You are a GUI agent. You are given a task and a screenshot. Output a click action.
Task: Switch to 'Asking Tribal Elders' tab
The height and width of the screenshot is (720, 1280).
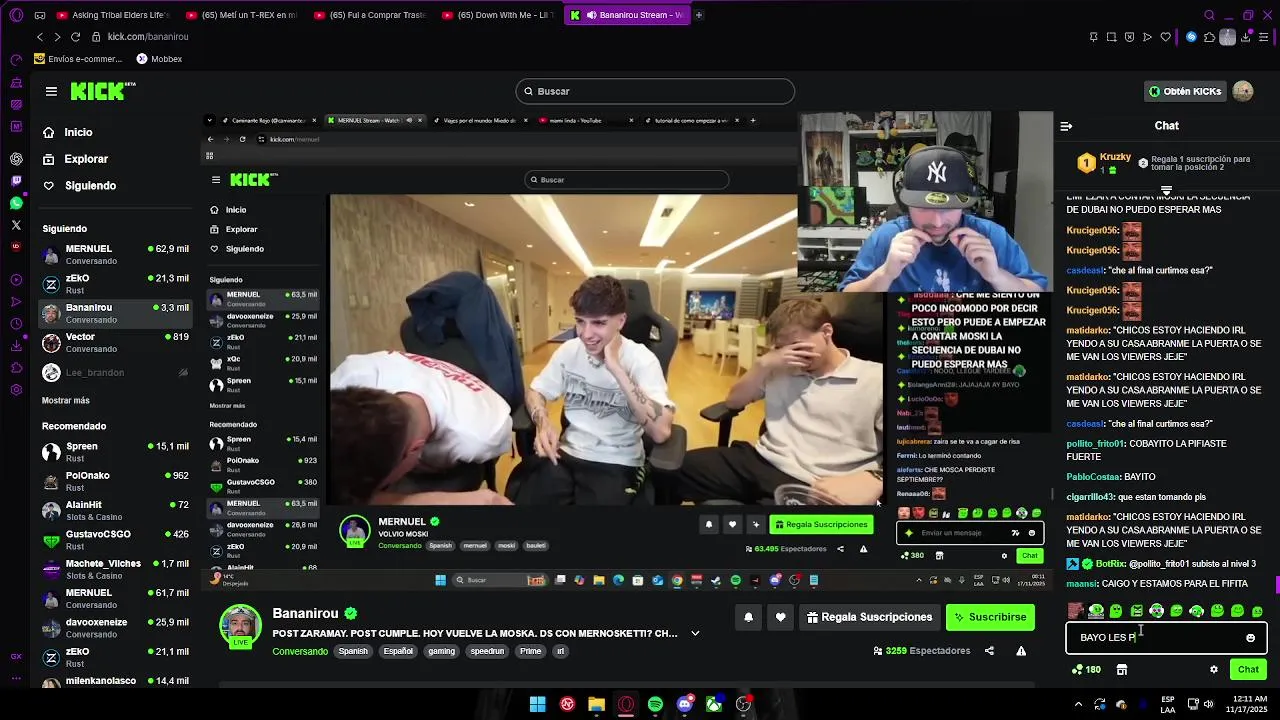tap(114, 15)
